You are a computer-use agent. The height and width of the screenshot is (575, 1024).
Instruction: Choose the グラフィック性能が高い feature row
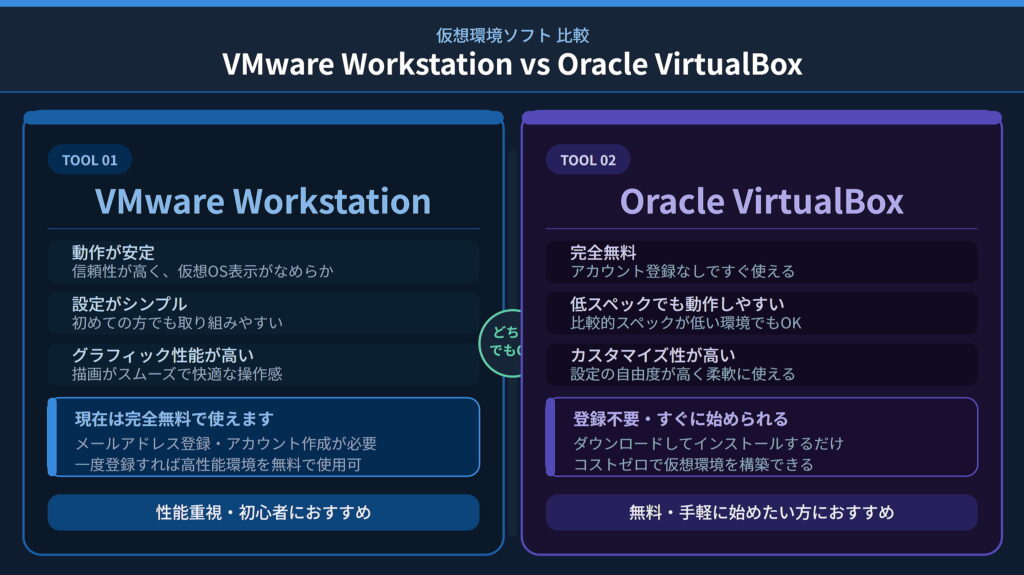263,364
